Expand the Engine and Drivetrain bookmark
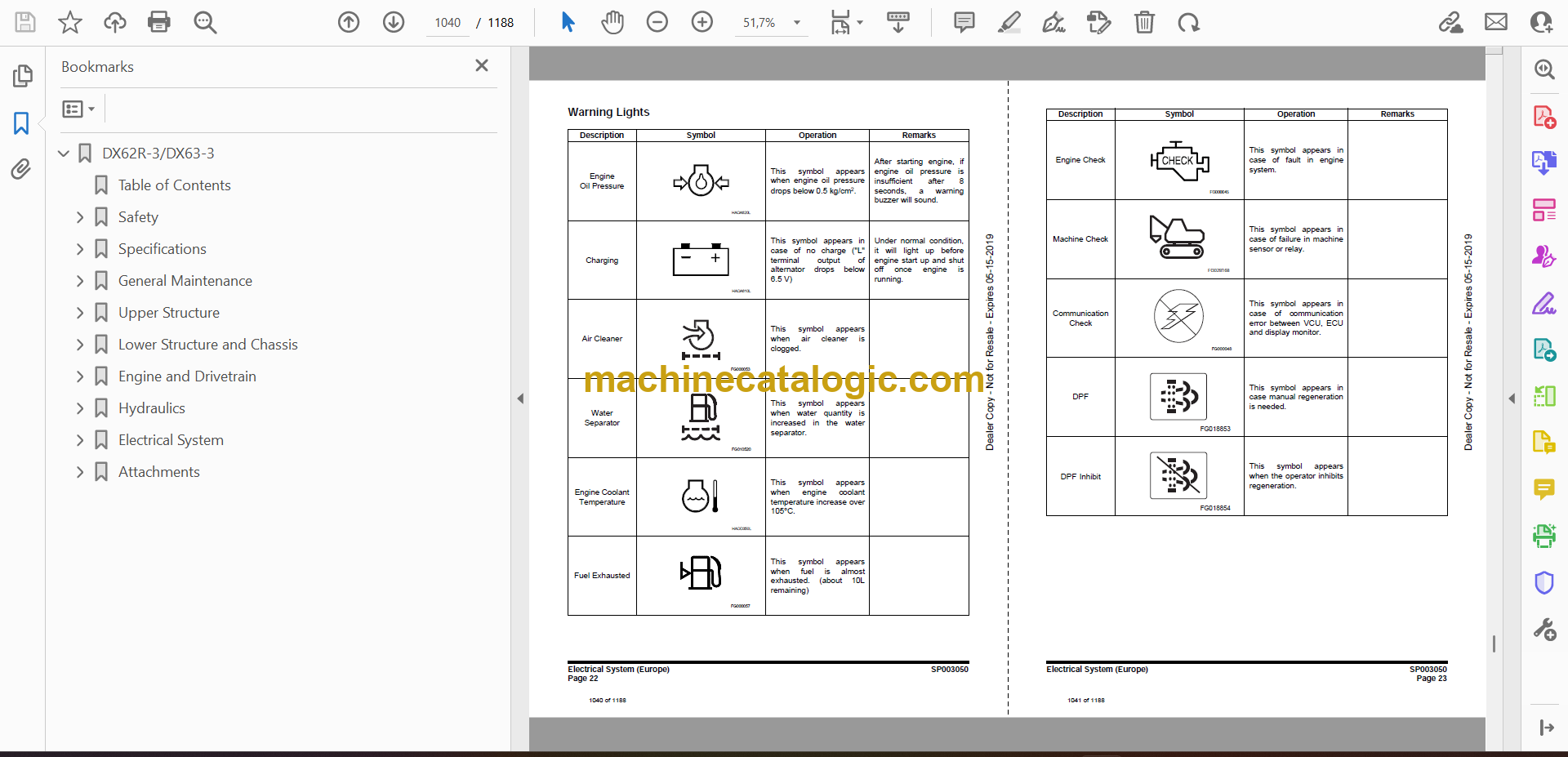This screenshot has height=757, width=1568. click(x=80, y=376)
